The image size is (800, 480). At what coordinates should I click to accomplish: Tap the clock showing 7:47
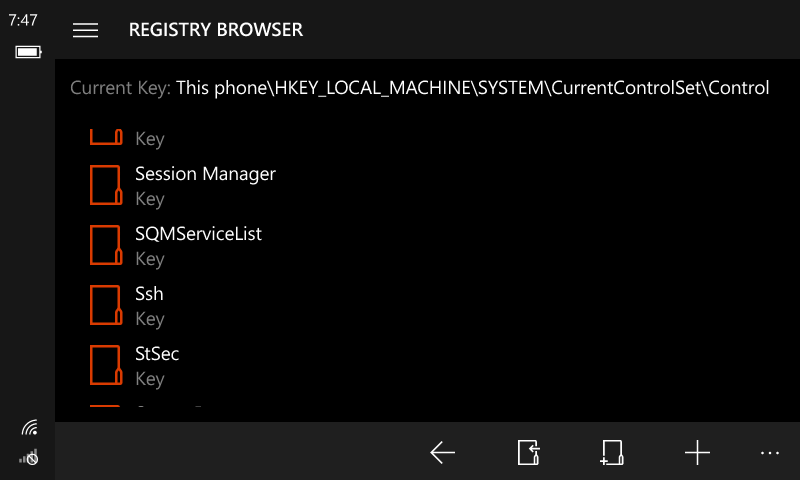[x=23, y=20]
